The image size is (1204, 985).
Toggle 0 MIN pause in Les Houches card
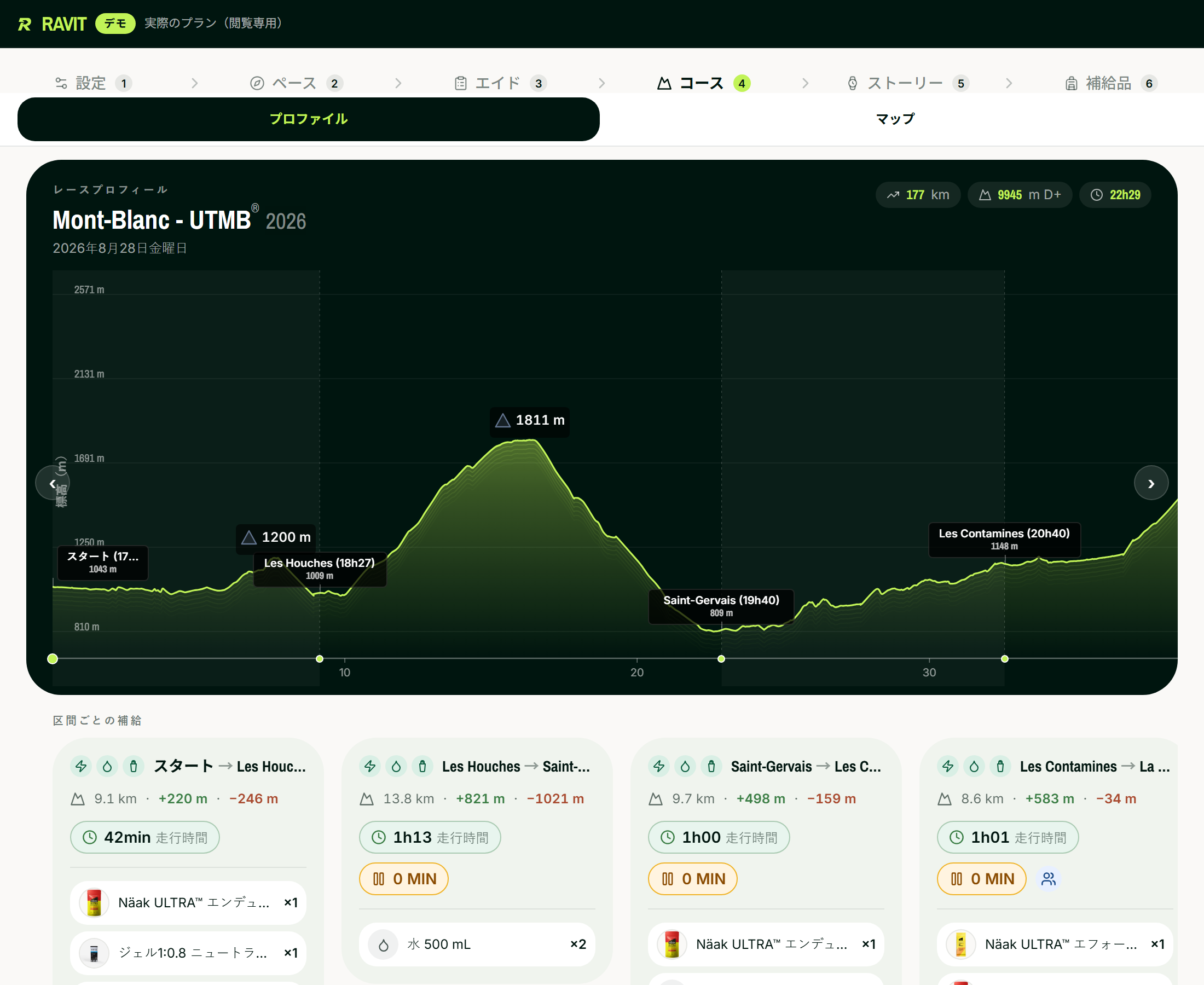404,879
